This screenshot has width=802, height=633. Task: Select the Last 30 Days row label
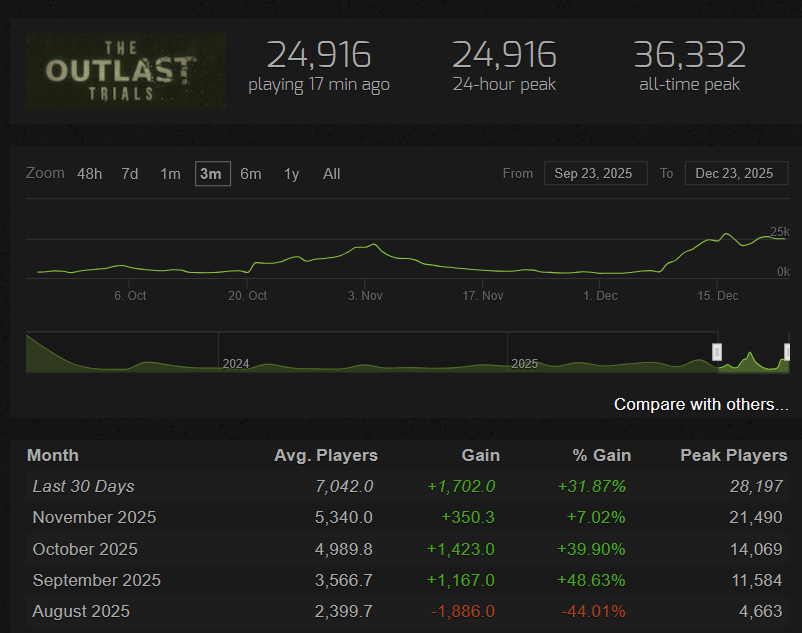83,486
